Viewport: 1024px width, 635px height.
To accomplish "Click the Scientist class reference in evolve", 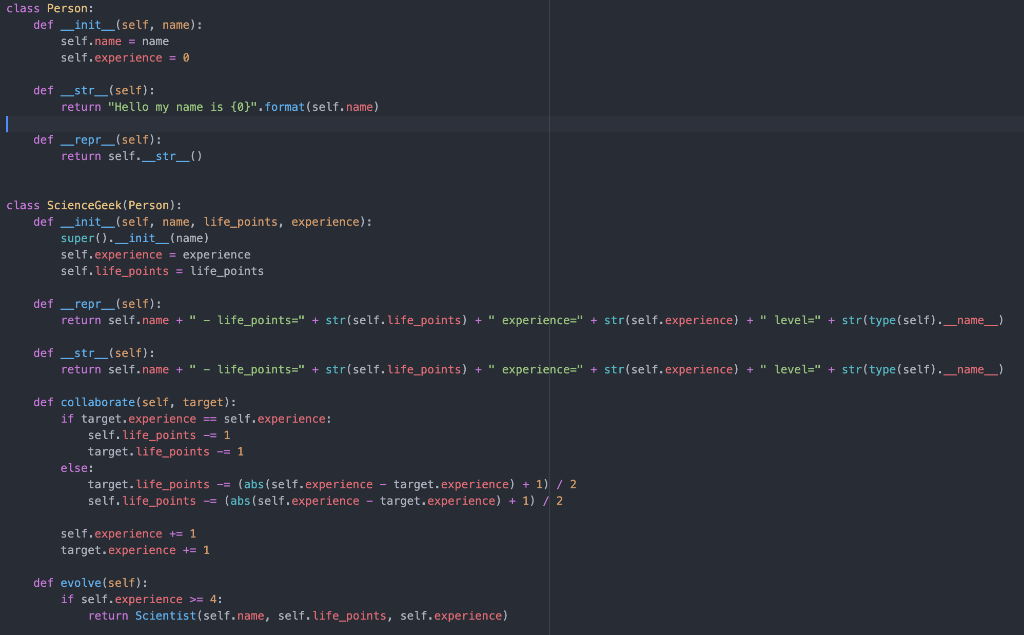I will (166, 615).
